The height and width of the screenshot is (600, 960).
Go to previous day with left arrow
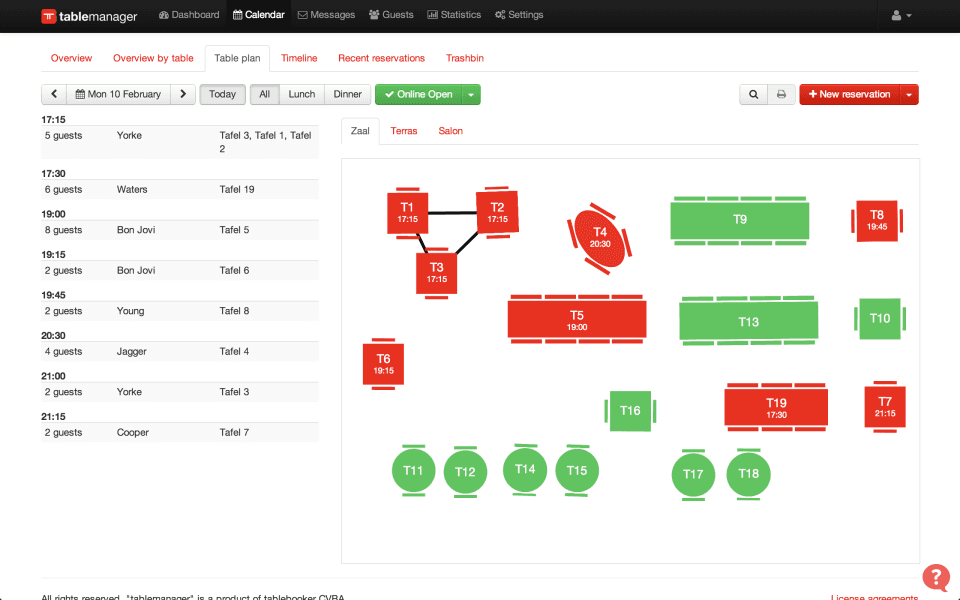click(54, 94)
